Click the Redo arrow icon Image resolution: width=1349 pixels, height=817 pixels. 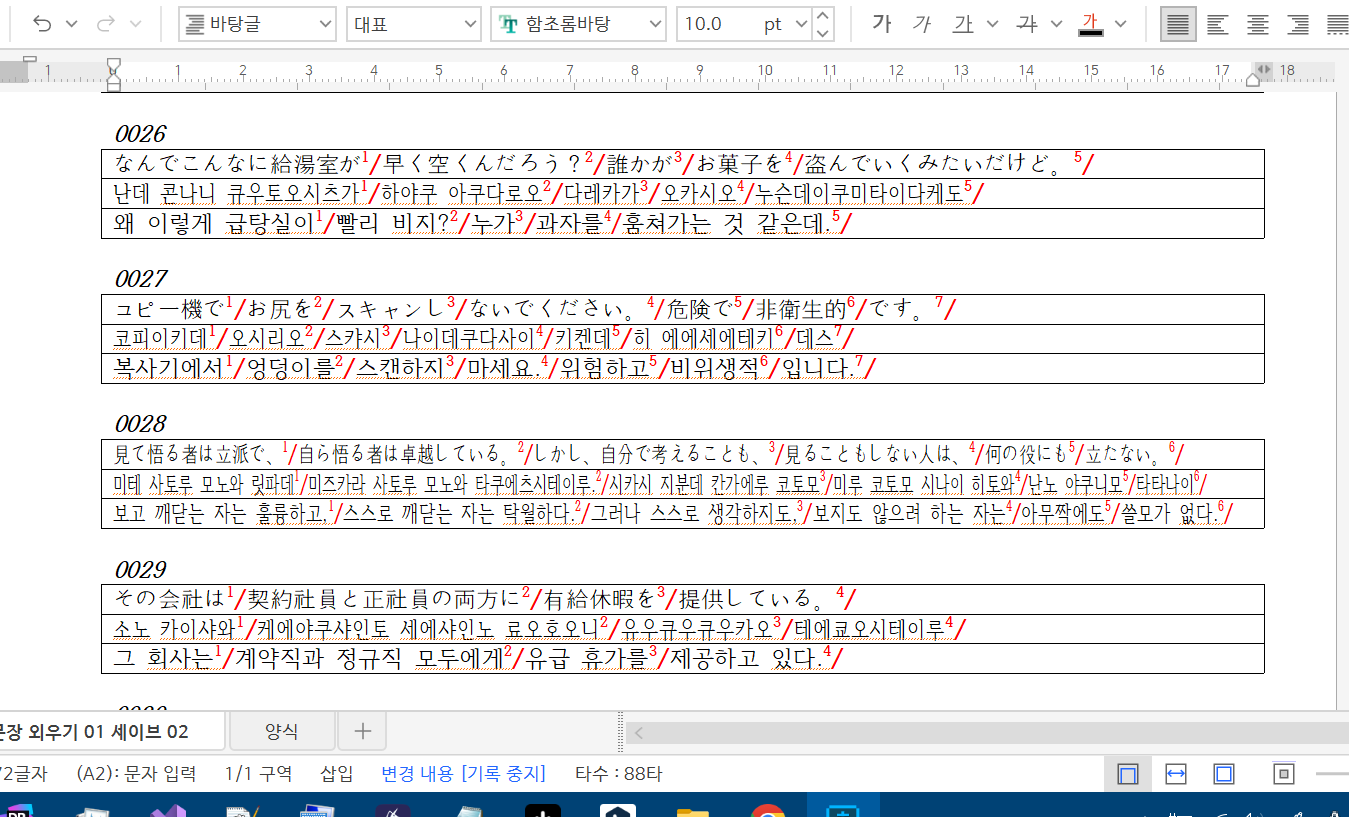pos(107,24)
